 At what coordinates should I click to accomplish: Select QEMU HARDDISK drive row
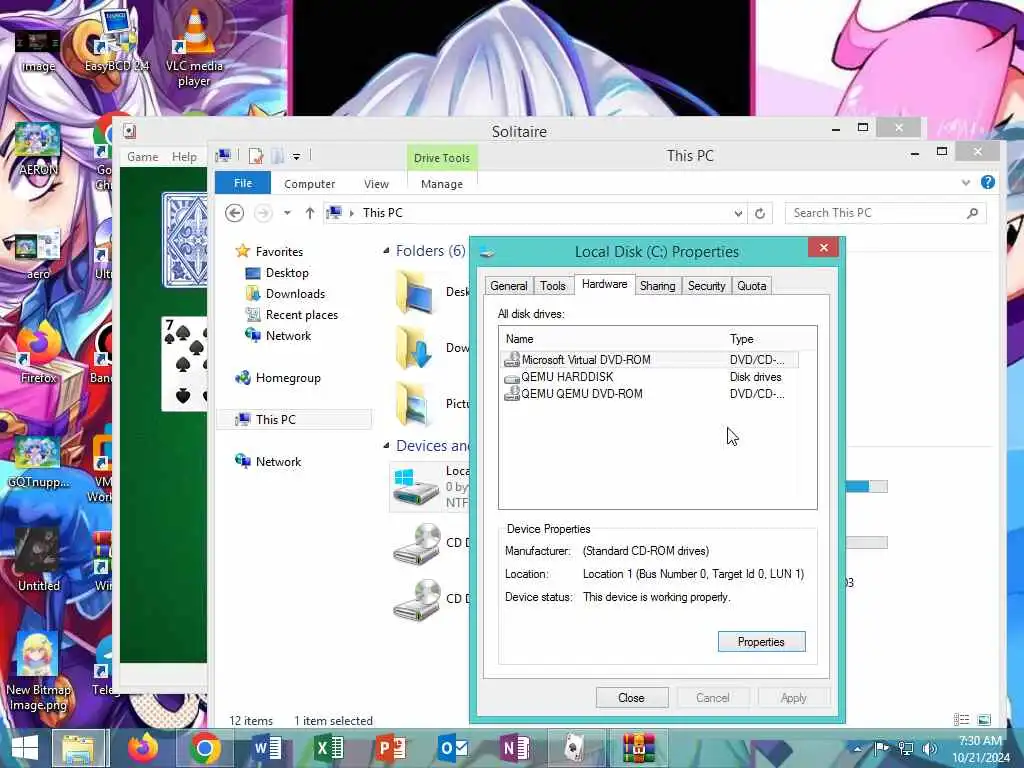coord(650,377)
